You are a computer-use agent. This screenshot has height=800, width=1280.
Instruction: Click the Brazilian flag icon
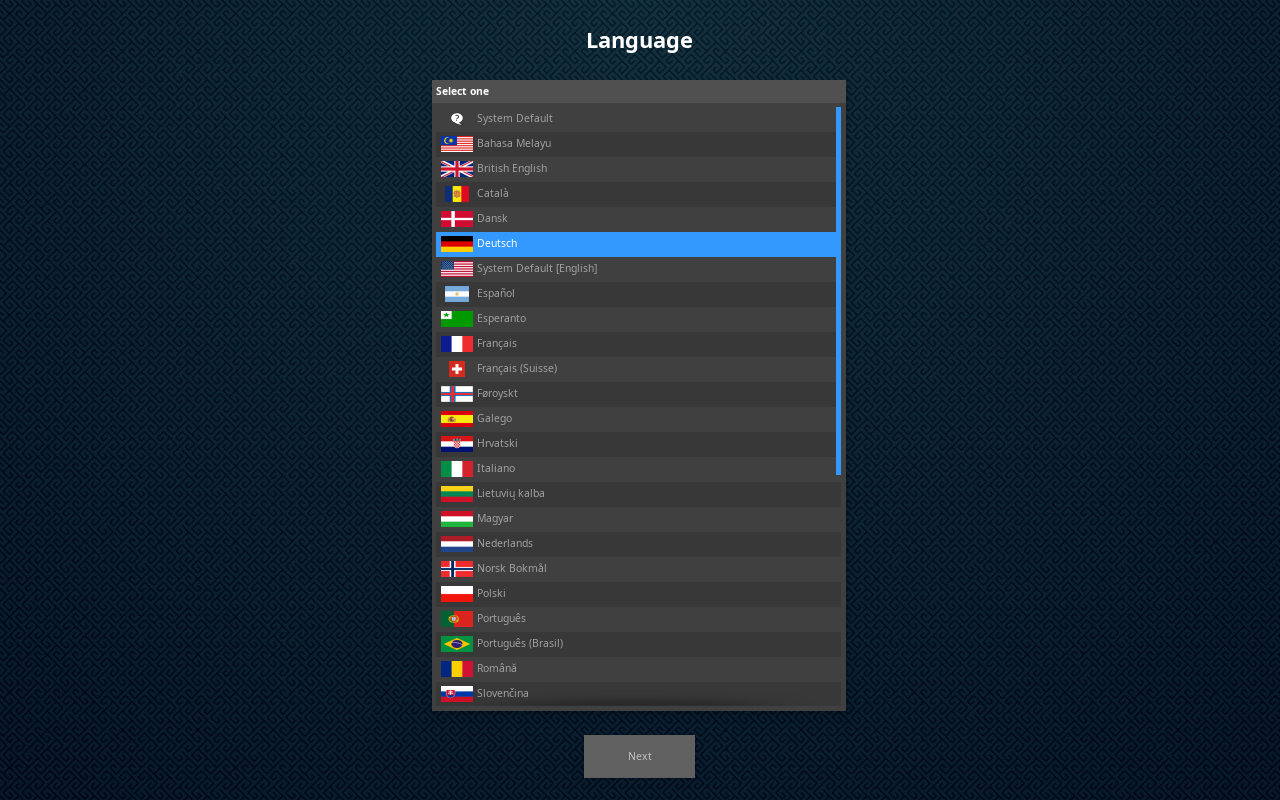(x=457, y=643)
